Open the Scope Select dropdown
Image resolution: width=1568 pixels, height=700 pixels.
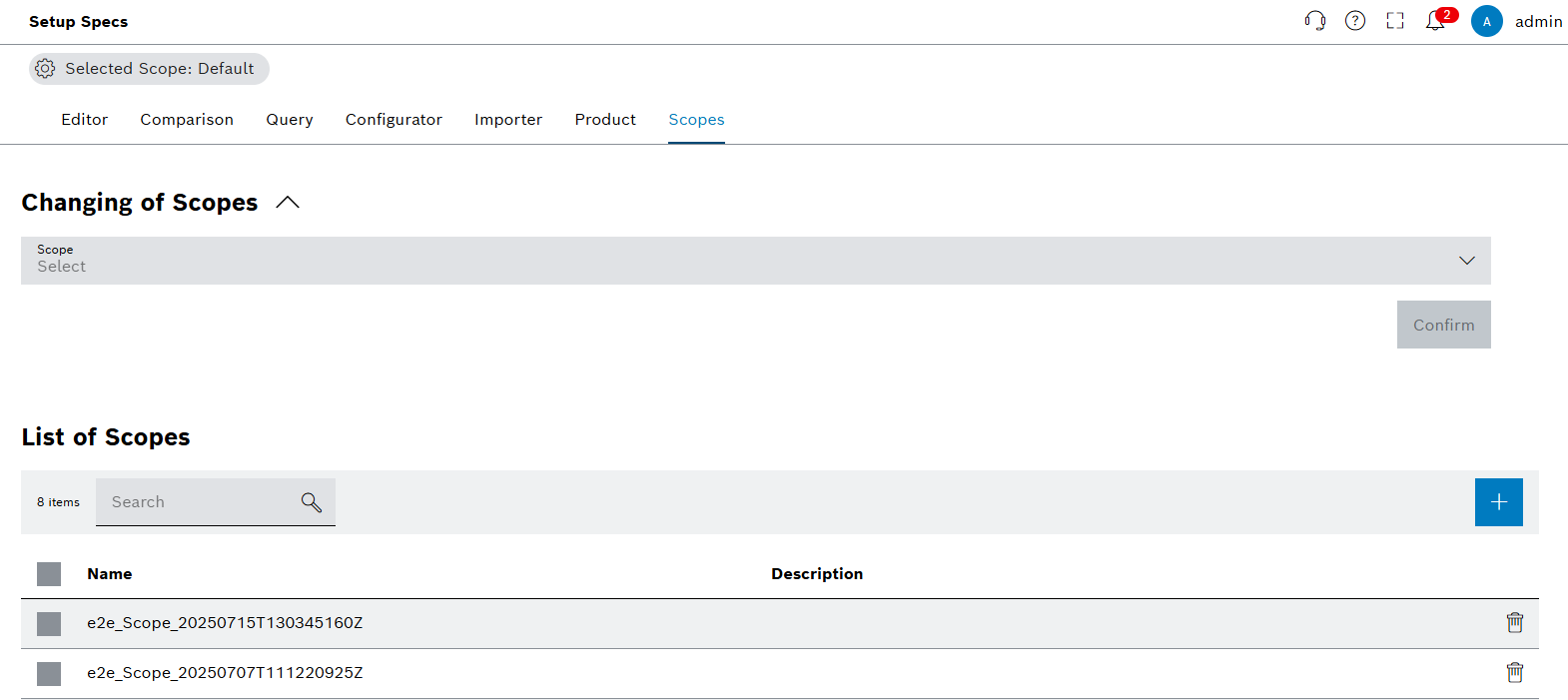(756, 261)
